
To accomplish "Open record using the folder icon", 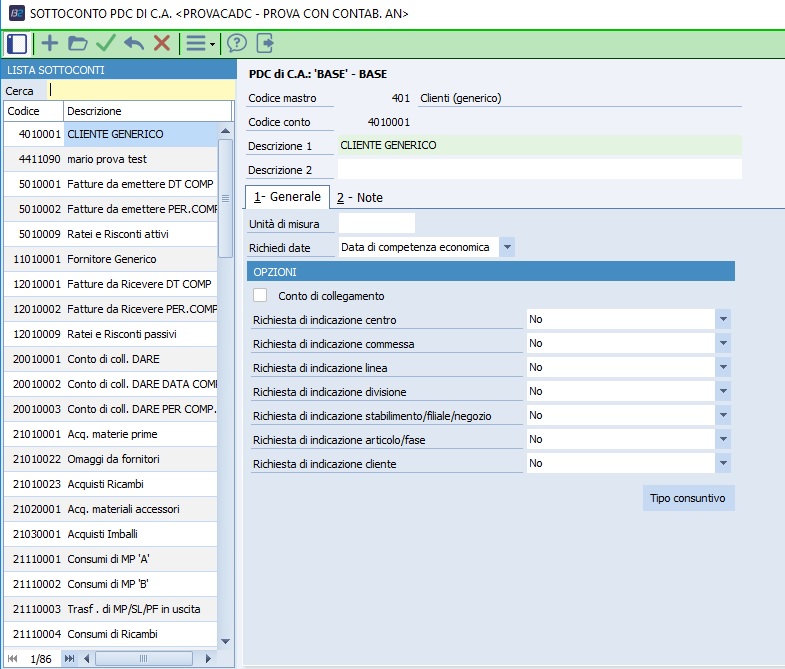I will pos(77,43).
